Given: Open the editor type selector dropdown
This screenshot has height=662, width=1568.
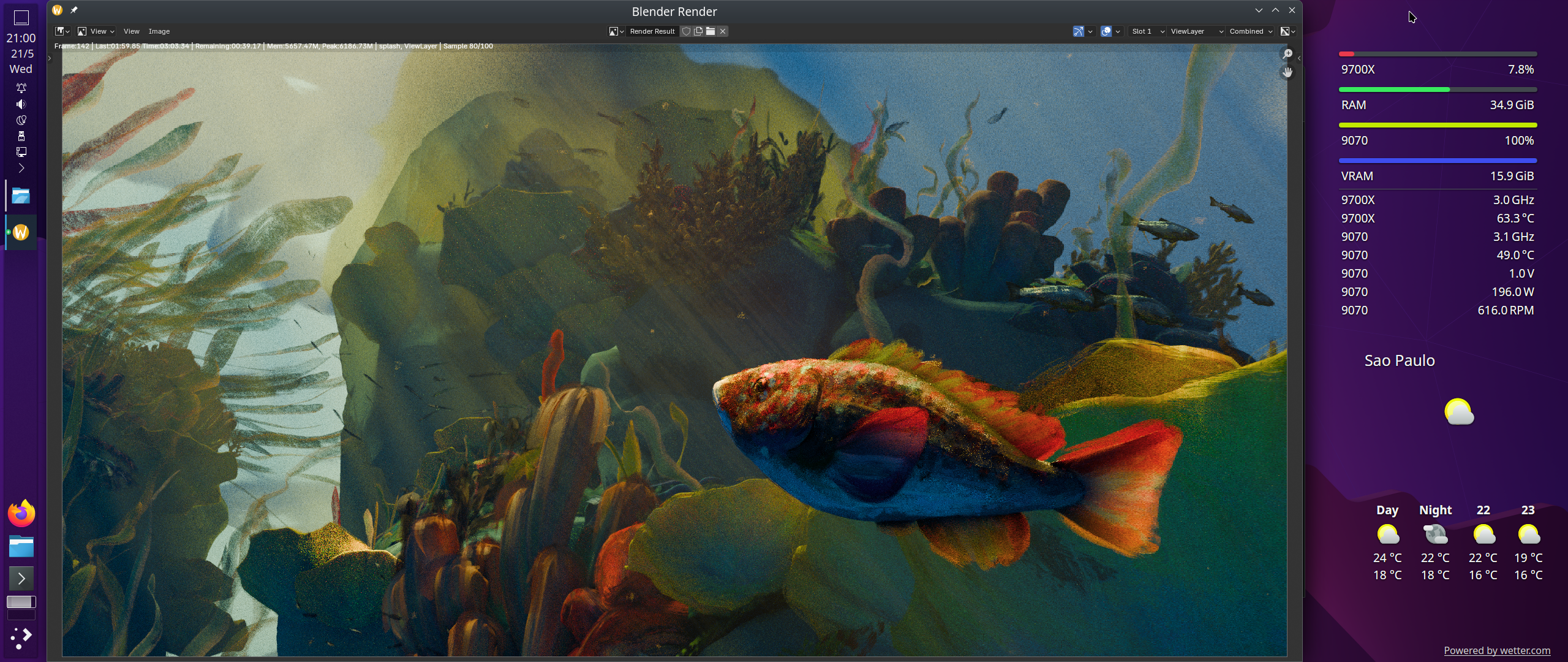Looking at the screenshot, I should (62, 31).
